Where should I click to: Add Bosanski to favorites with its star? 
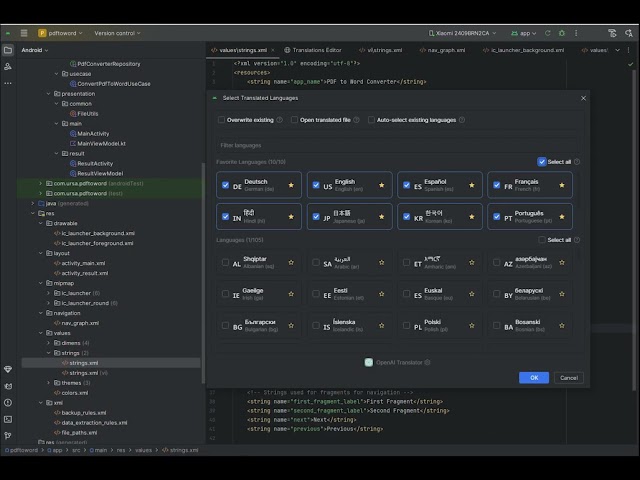click(x=562, y=326)
